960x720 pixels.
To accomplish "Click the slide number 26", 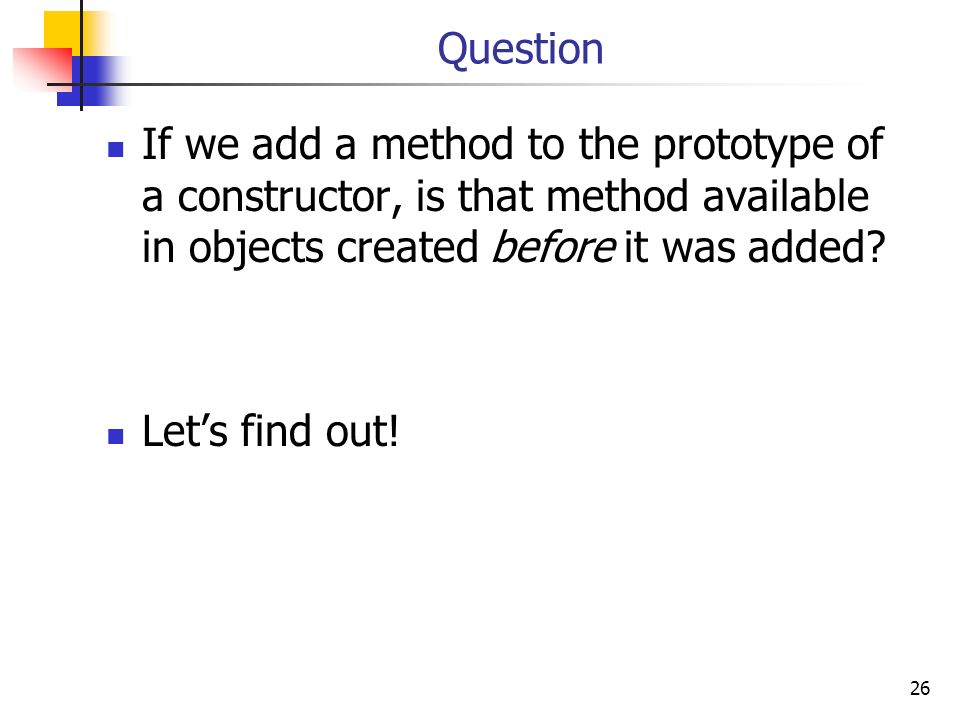I will (920, 689).
